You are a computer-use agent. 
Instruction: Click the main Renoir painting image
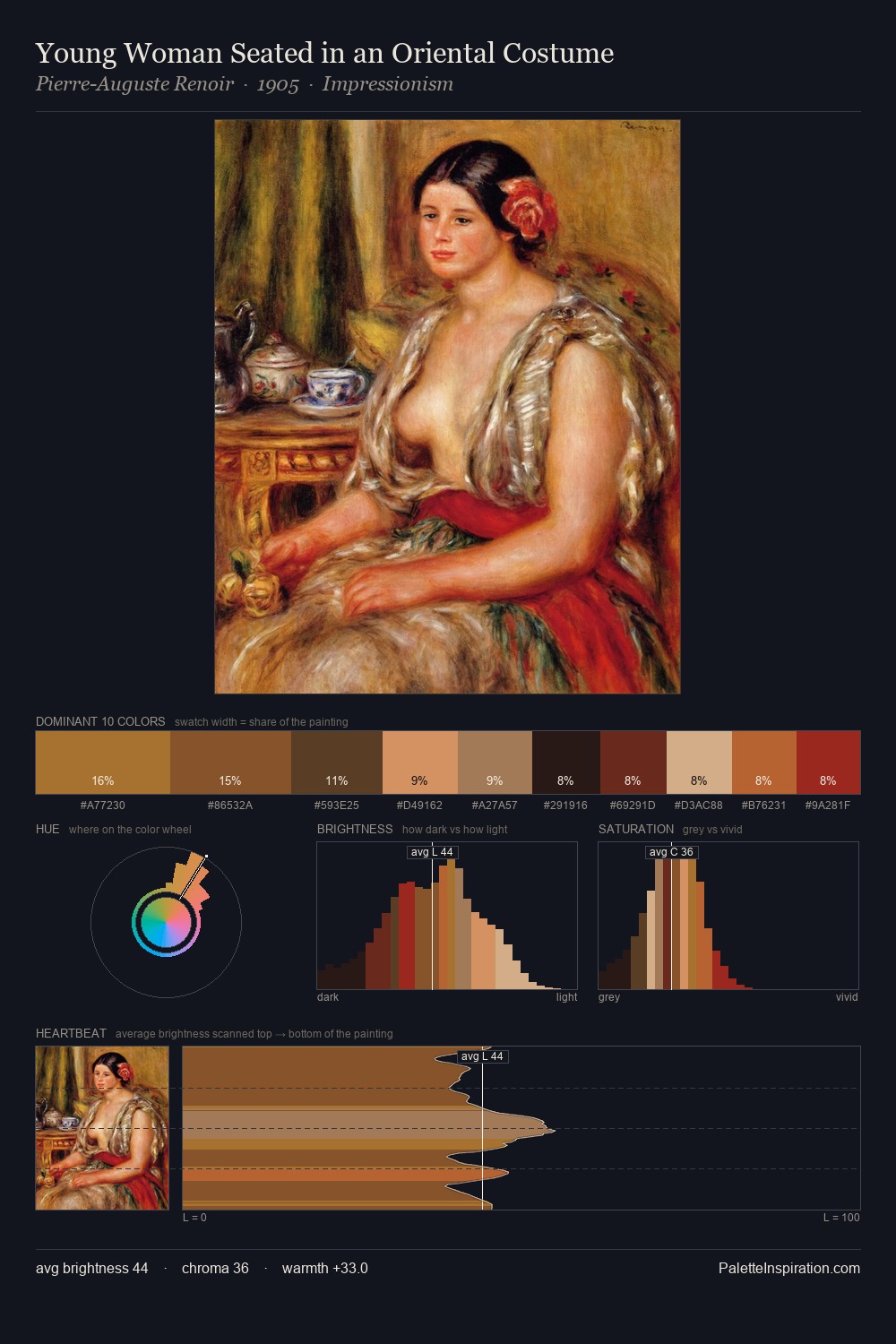(447, 407)
